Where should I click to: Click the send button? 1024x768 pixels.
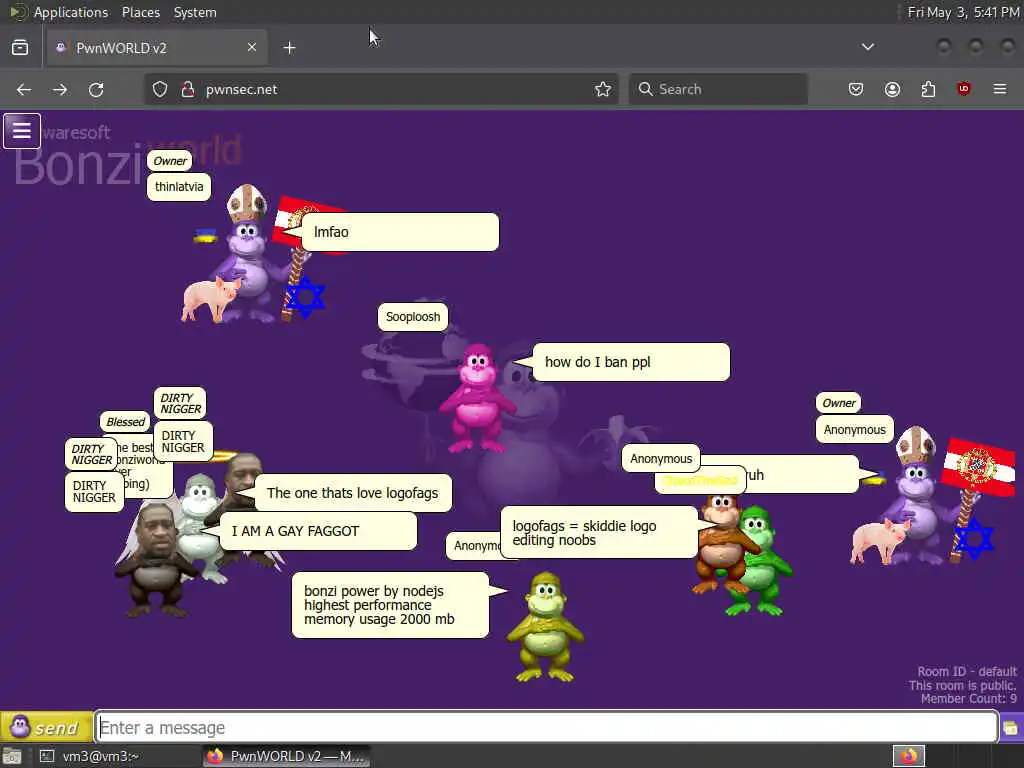coord(46,727)
